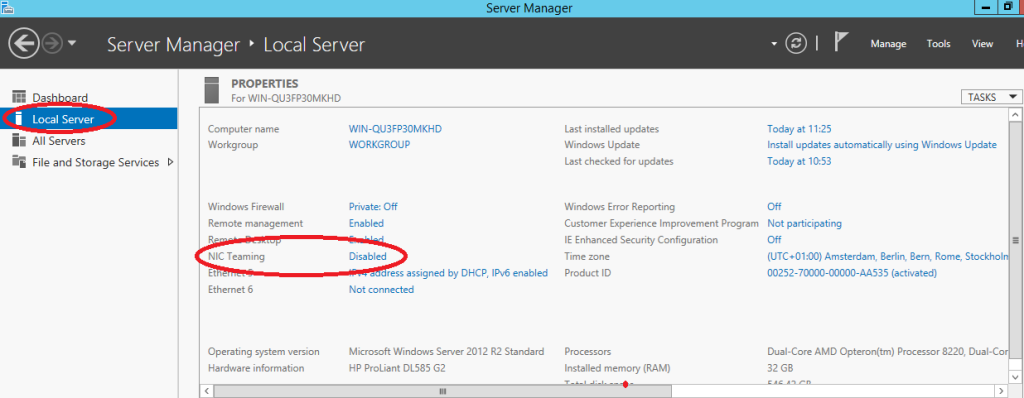The height and width of the screenshot is (398, 1024).
Task: Open the View menu
Action: (x=982, y=44)
